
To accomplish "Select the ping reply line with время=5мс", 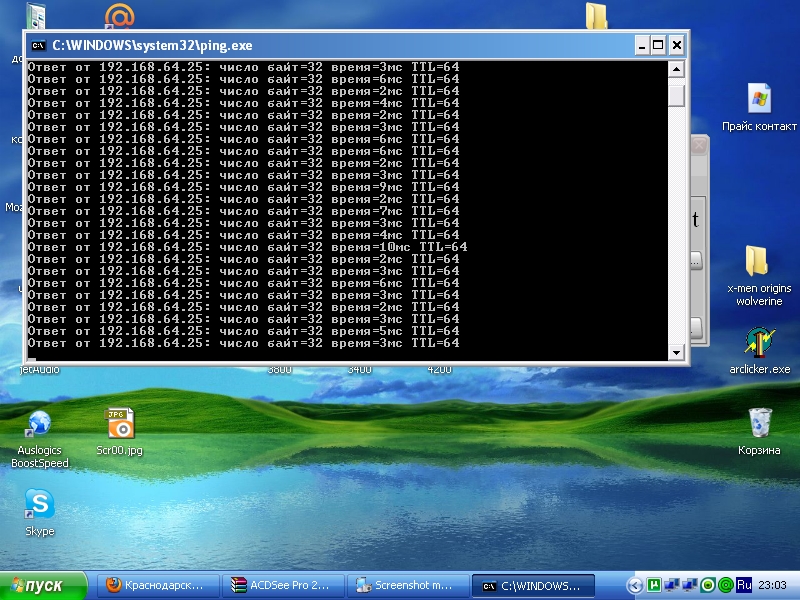I will click(x=243, y=331).
